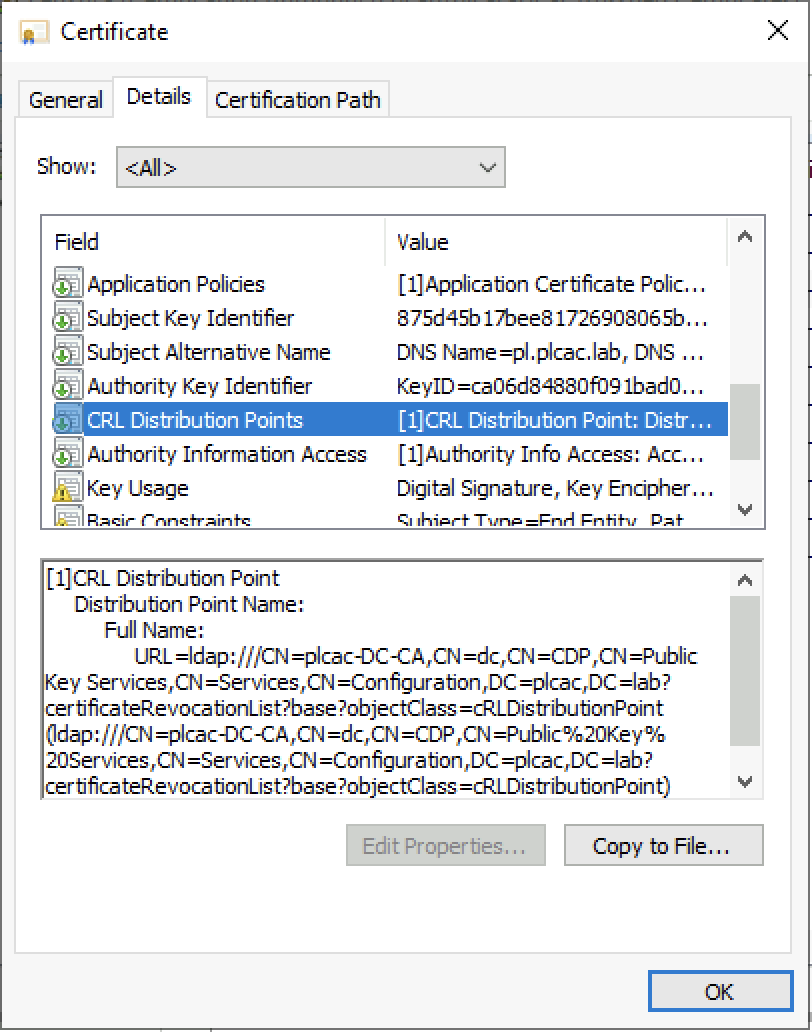The image size is (812, 1032).
Task: Click the Key Usage warning icon
Action: point(67,489)
